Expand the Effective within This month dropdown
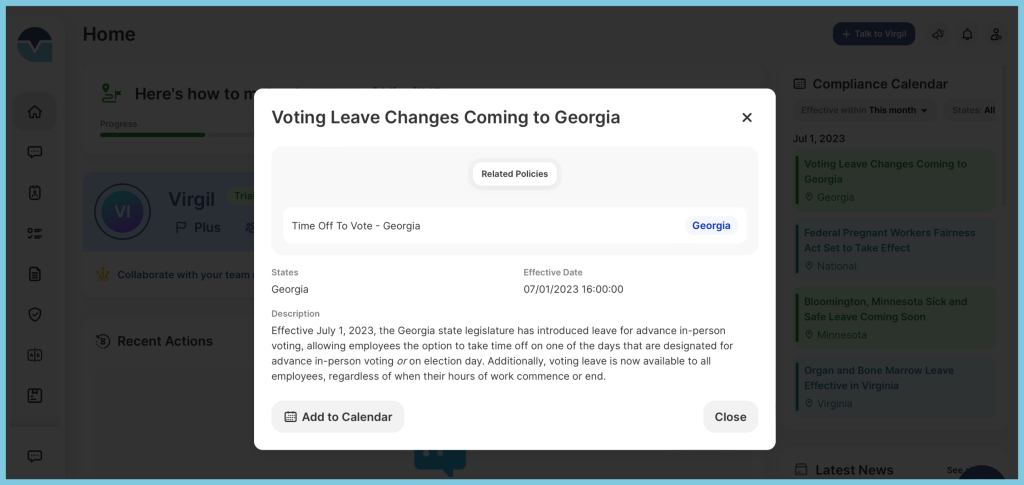Image resolution: width=1024 pixels, height=485 pixels. tap(865, 110)
